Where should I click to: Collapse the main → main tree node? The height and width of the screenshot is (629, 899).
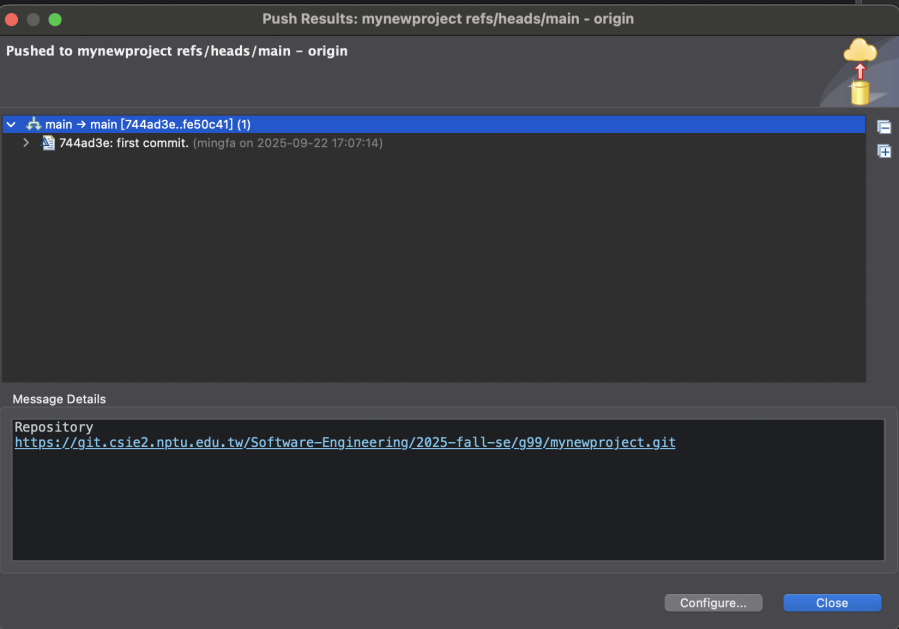11,125
